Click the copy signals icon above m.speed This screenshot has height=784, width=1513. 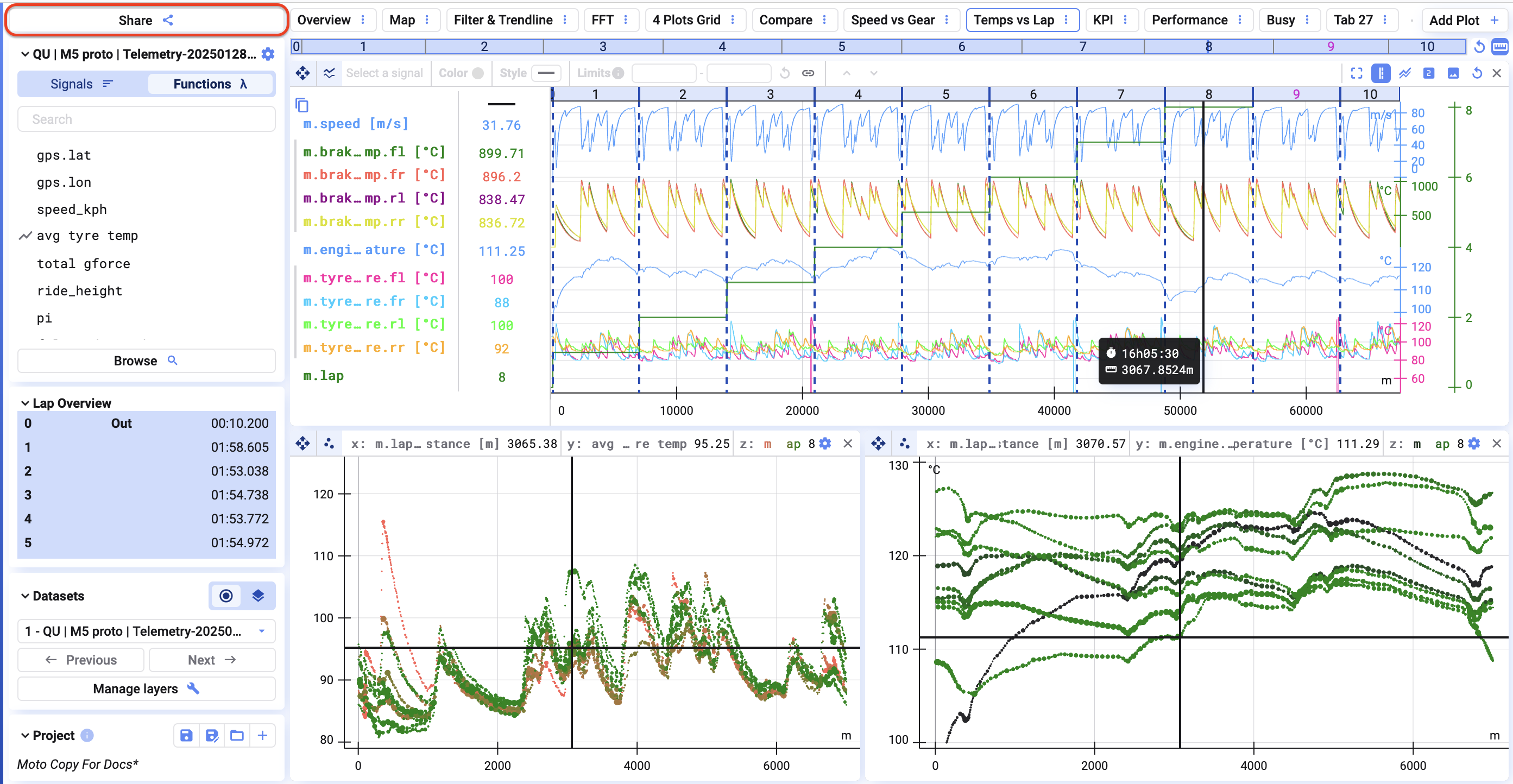coord(302,105)
